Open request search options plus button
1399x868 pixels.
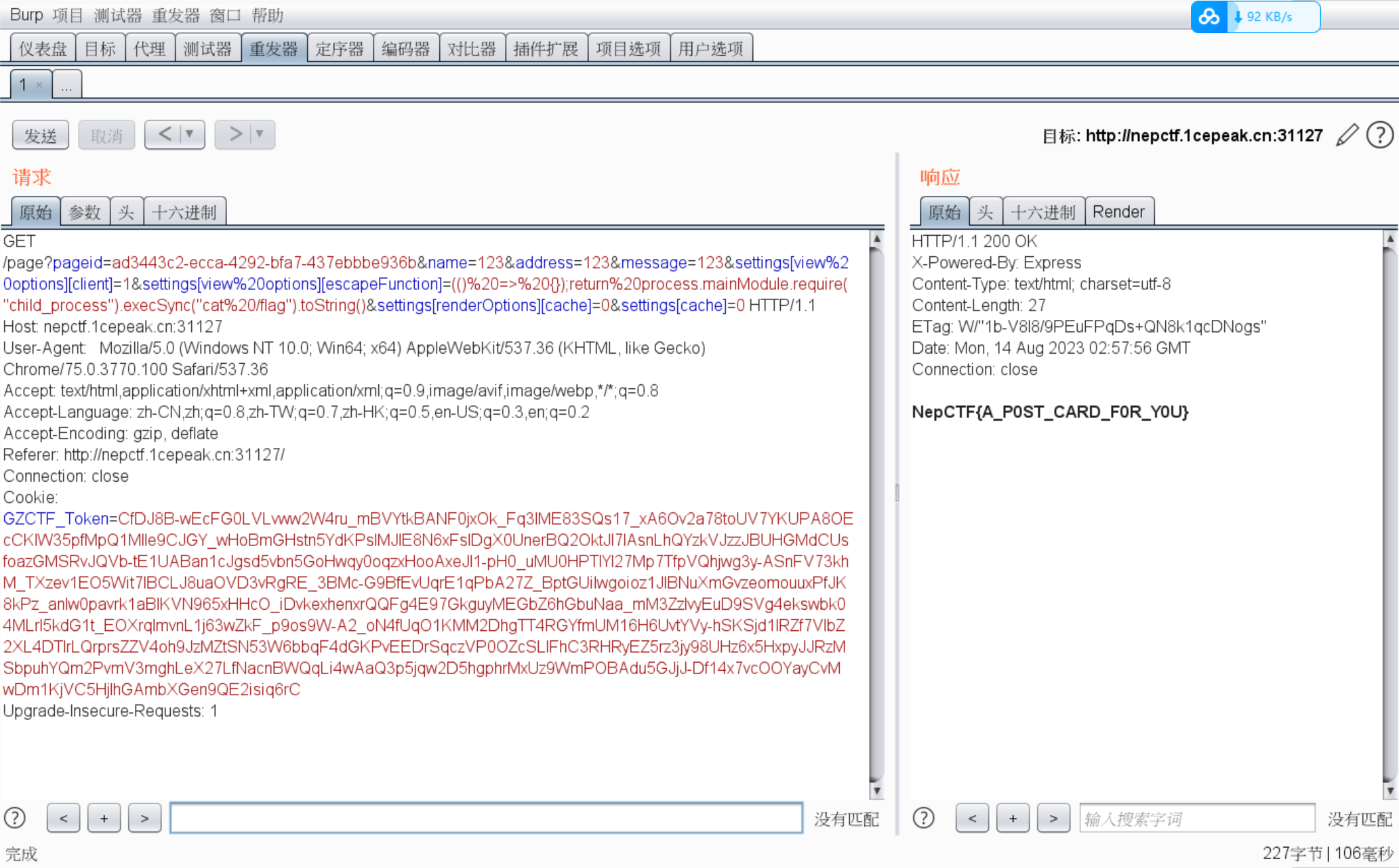(x=104, y=818)
